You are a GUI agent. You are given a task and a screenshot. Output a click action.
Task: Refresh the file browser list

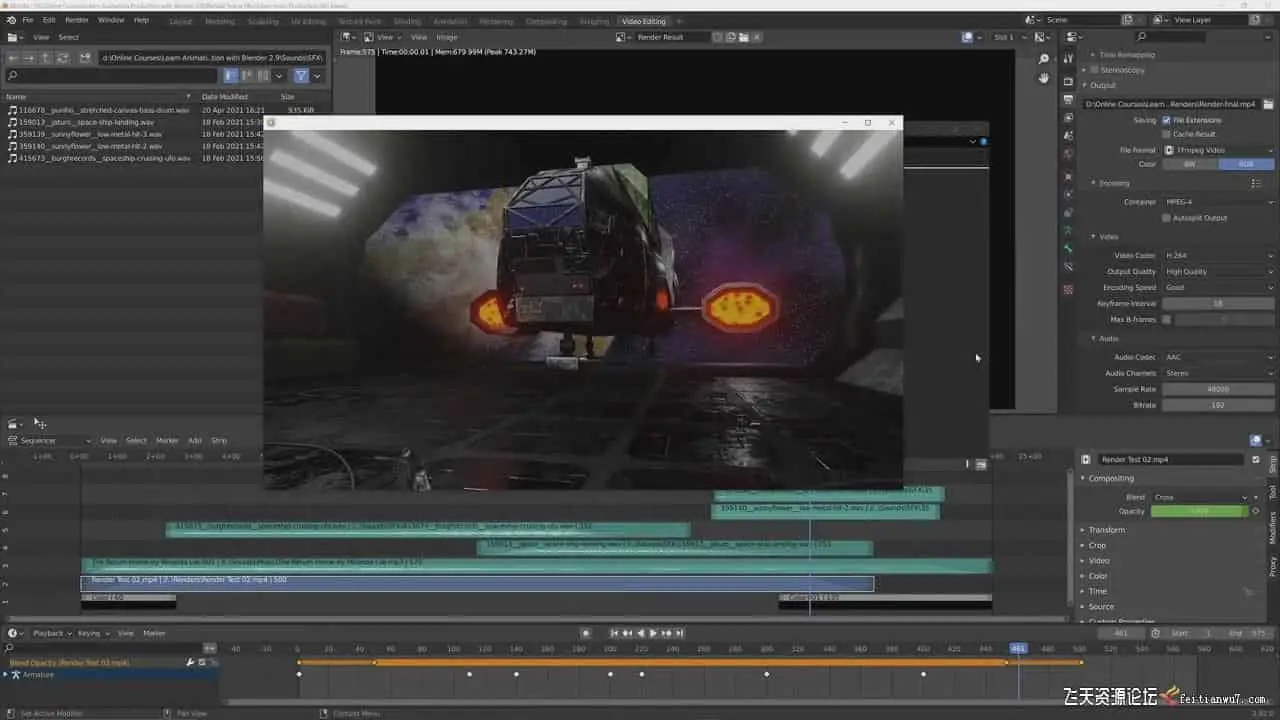pyautogui.click(x=62, y=58)
